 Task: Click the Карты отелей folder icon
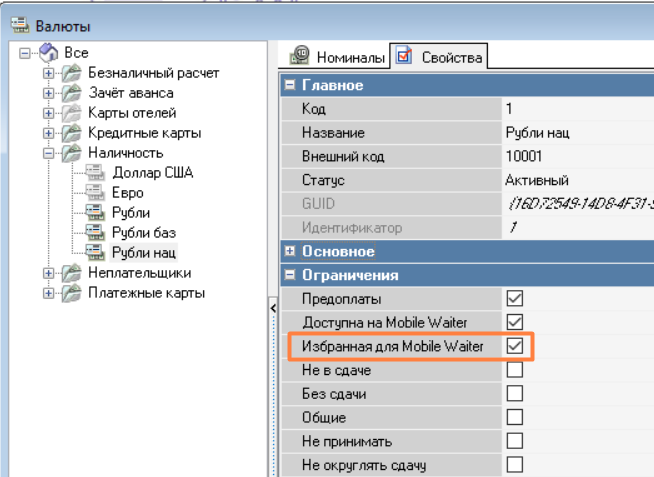click(x=71, y=113)
